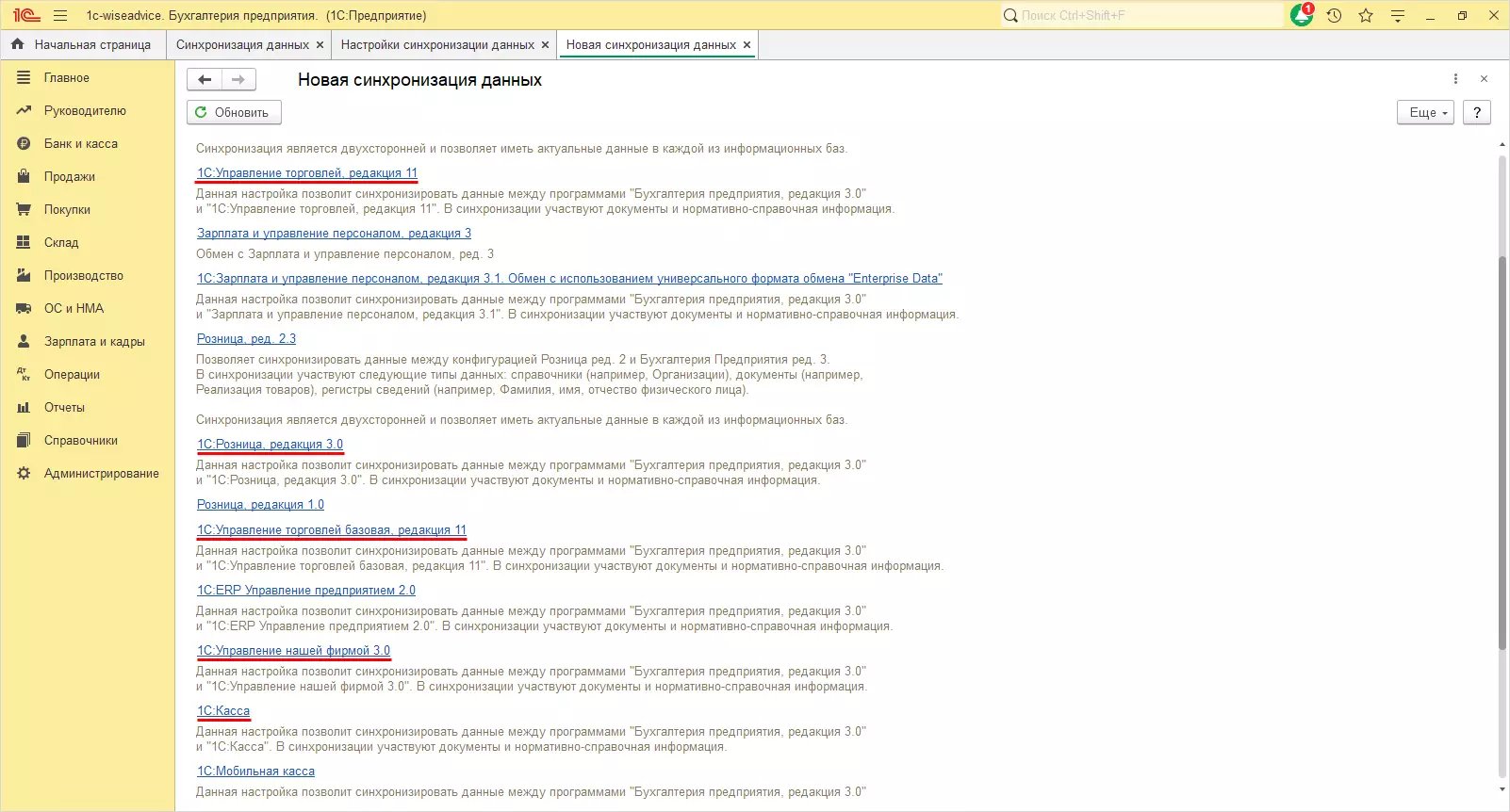Close the Настройки синхронизации данных tab

(545, 45)
